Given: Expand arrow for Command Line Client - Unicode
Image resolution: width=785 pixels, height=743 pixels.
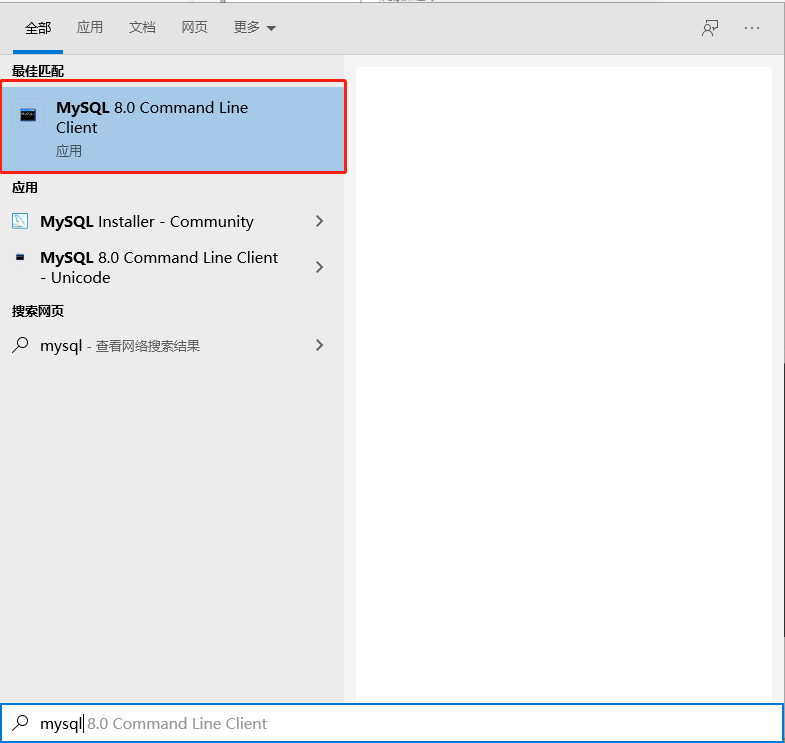Looking at the screenshot, I should (x=319, y=267).
